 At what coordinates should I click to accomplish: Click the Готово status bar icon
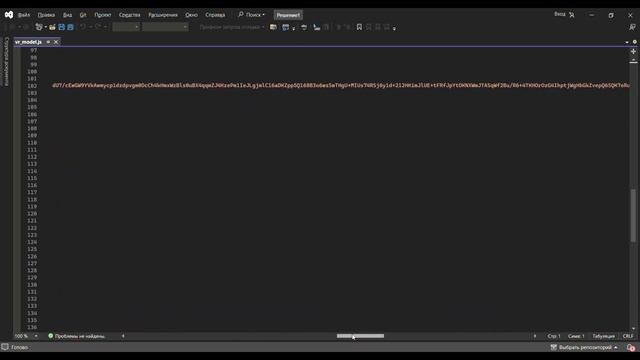click(5, 347)
